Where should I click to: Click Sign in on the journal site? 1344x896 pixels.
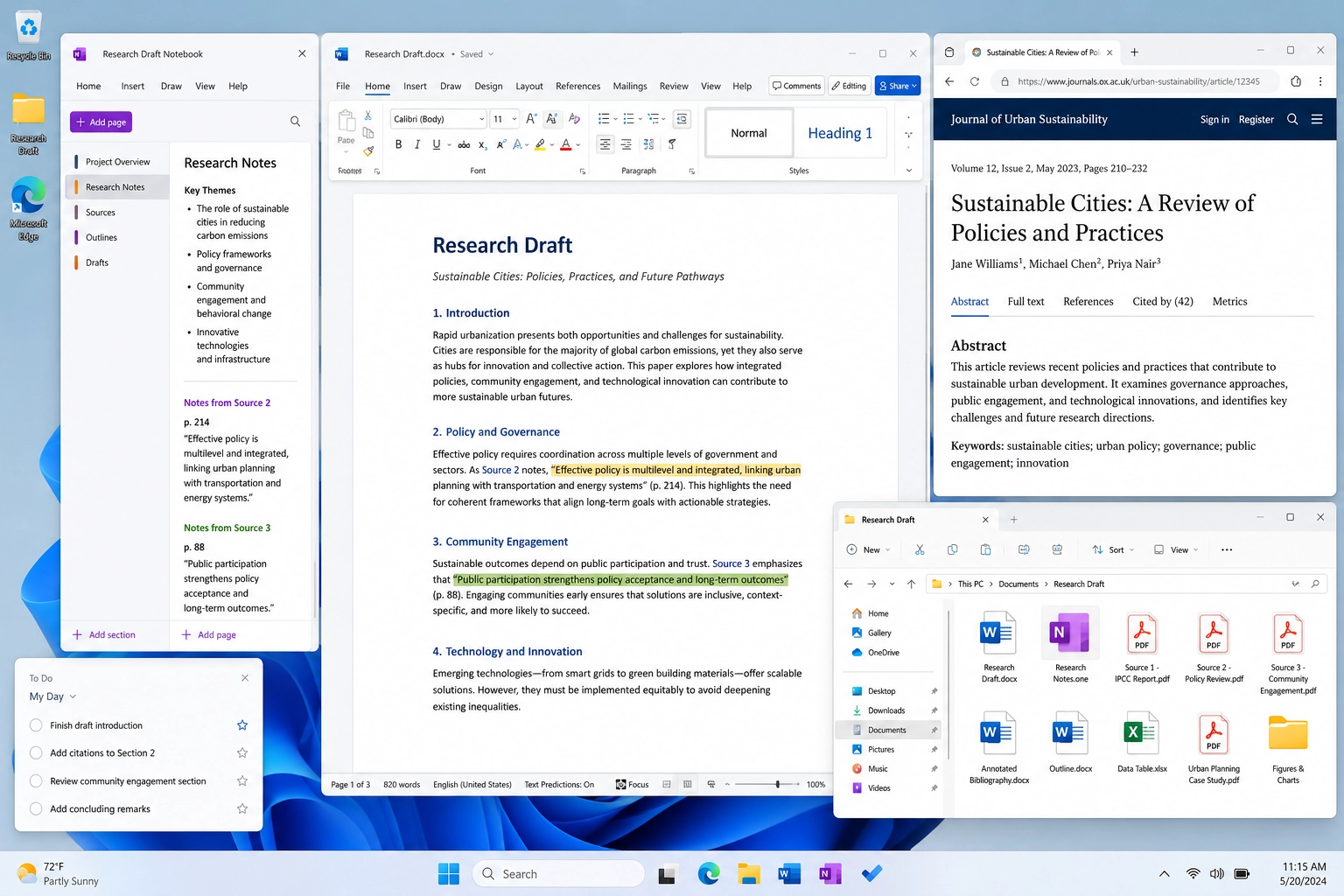[x=1214, y=119]
